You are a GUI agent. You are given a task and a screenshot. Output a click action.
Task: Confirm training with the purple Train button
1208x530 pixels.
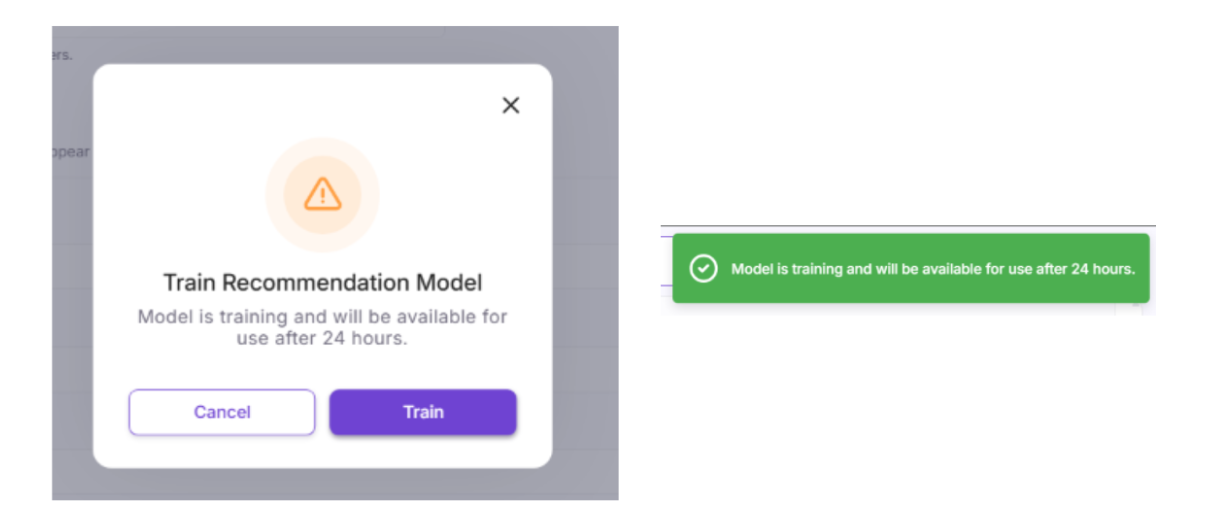[x=423, y=412]
